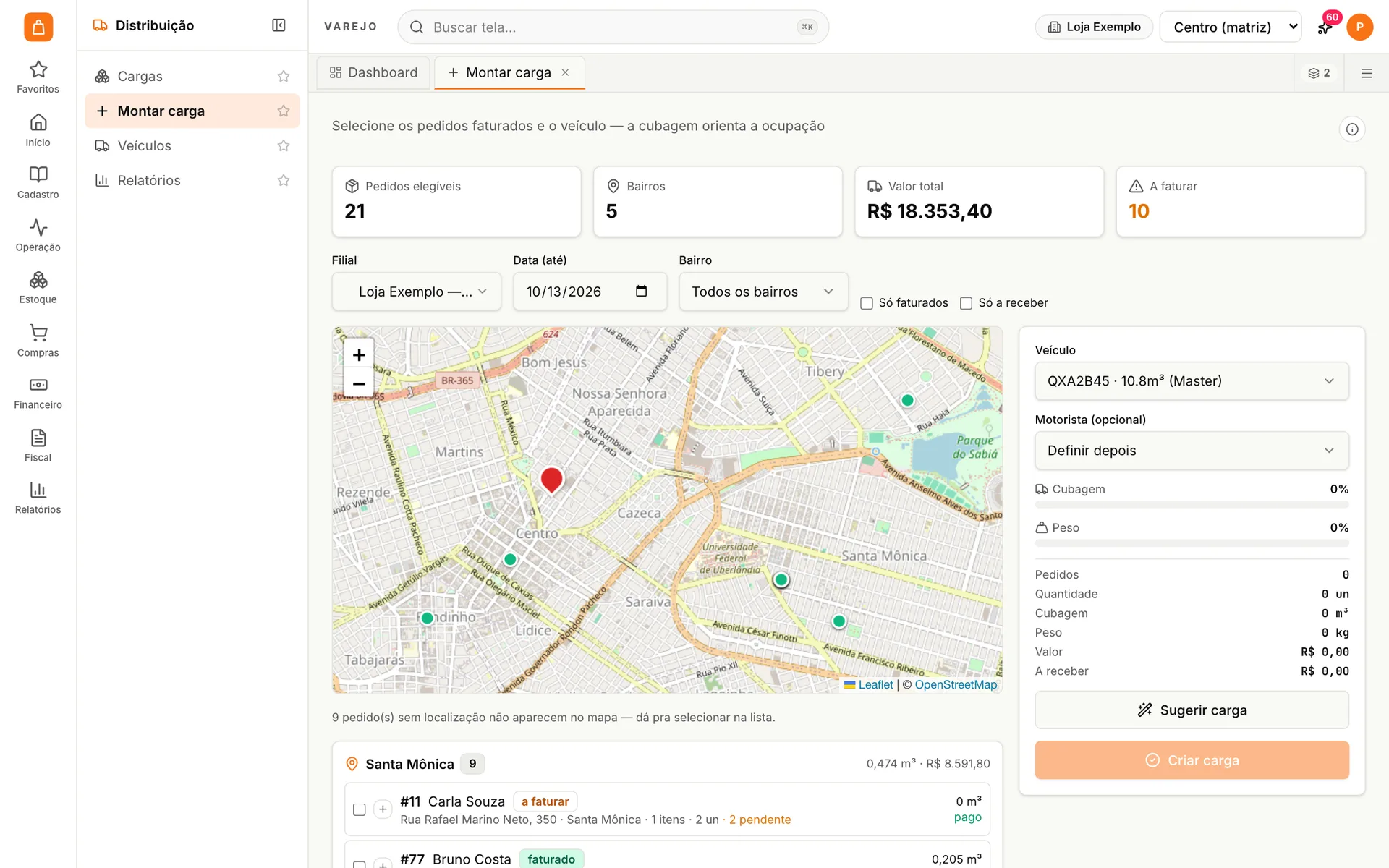Check the order #11 Carla Souza
This screenshot has width=1389, height=868.
(359, 809)
